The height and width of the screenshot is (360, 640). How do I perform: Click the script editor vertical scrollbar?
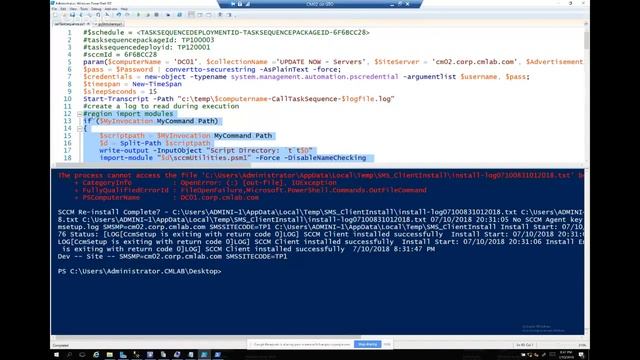pyautogui.click(x=587, y=95)
